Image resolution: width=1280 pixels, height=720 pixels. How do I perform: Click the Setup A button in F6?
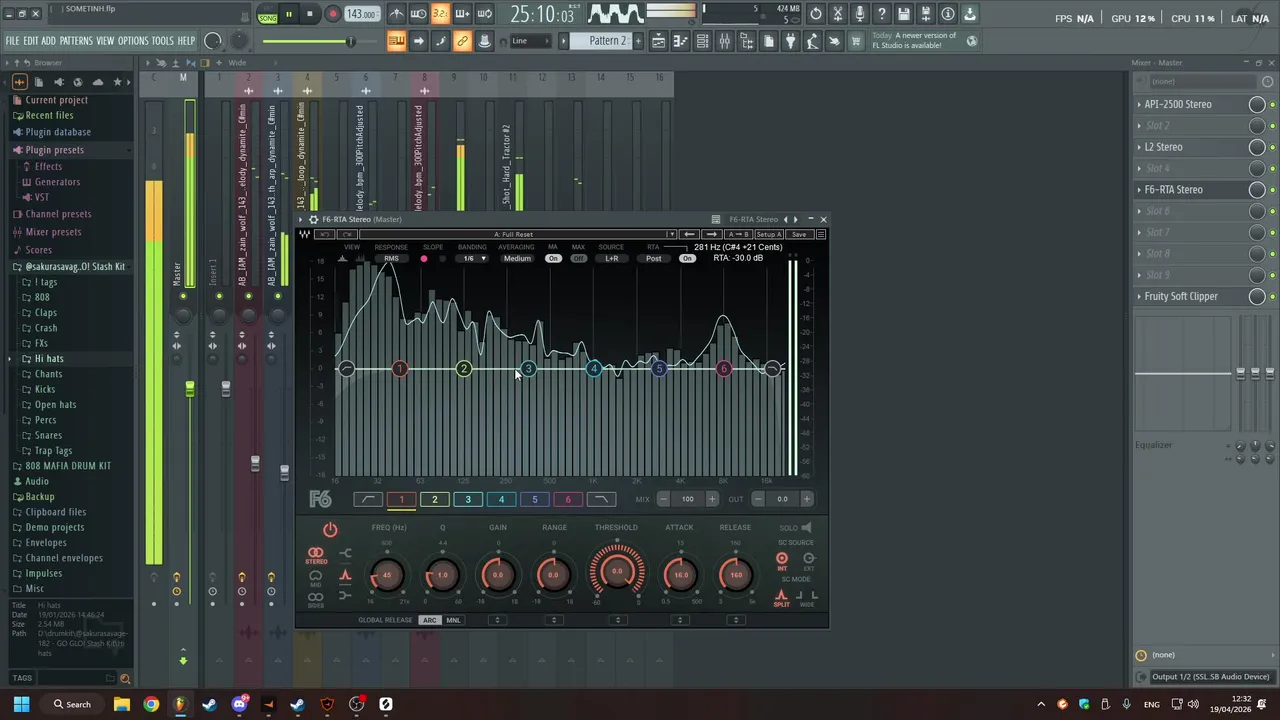(769, 234)
